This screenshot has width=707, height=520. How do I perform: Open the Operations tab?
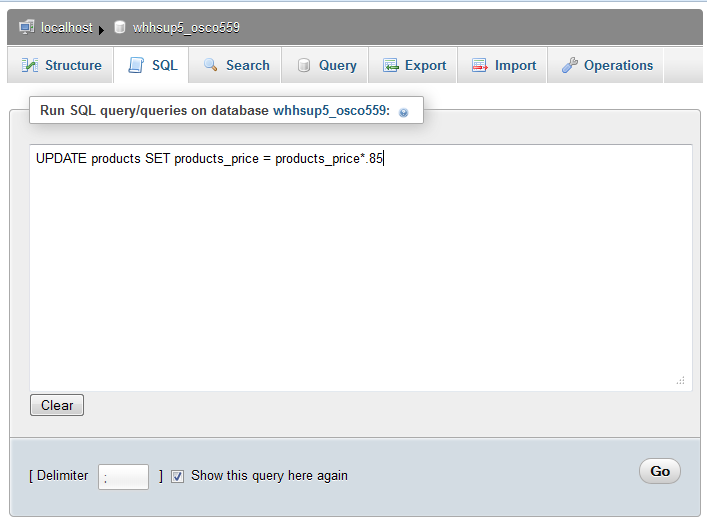(x=607, y=65)
